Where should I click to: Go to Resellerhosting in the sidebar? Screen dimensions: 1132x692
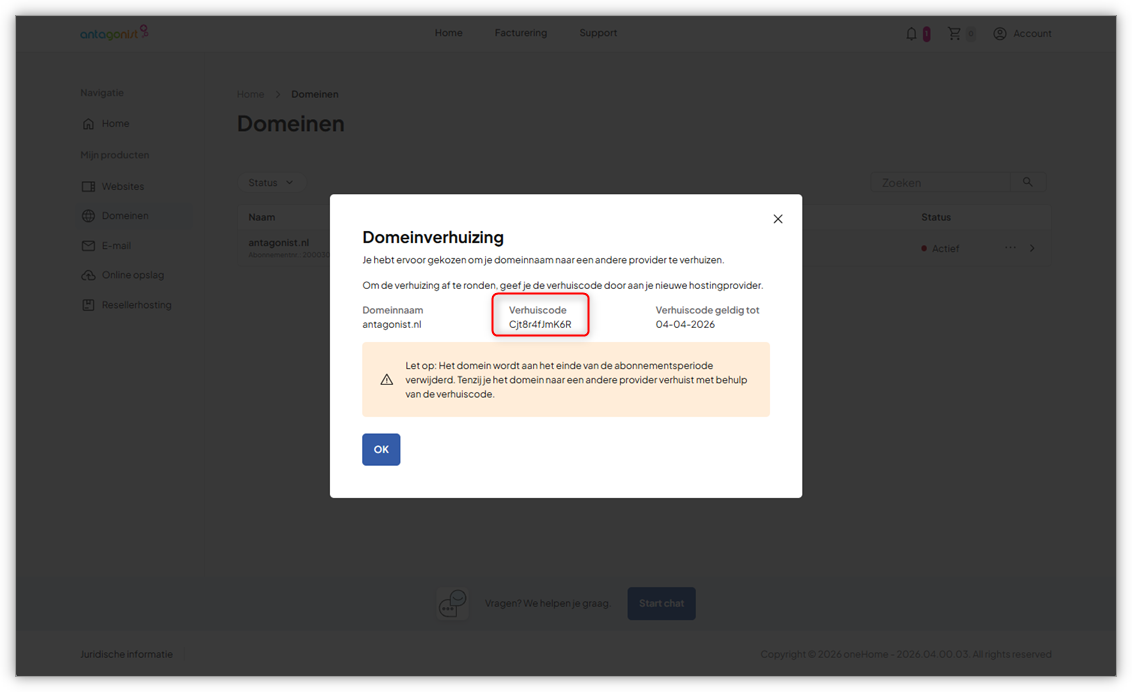[136, 305]
